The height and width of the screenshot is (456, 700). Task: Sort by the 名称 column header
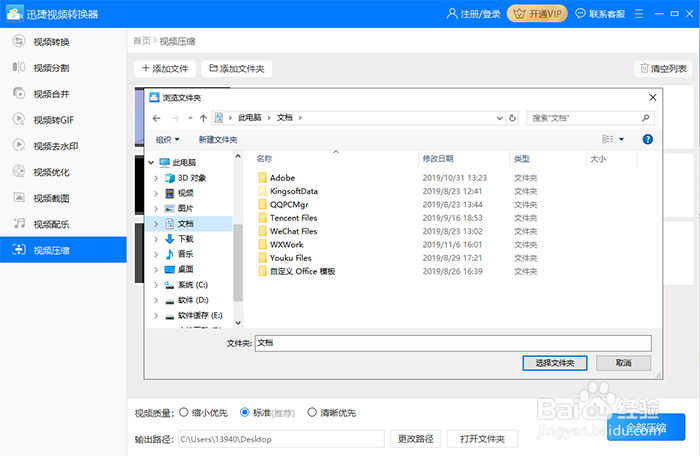264,159
